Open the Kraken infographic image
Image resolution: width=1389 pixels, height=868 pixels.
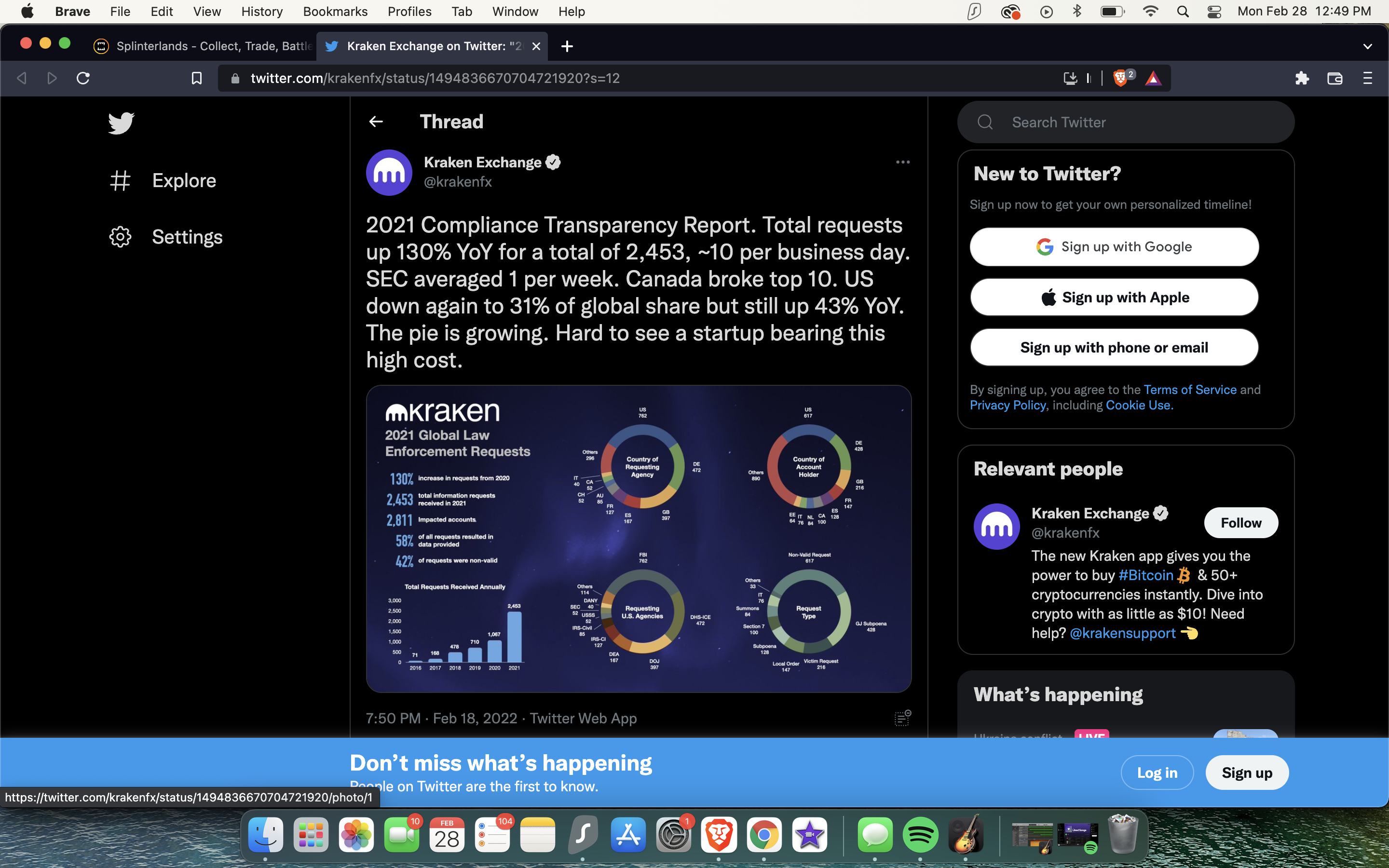[639, 539]
